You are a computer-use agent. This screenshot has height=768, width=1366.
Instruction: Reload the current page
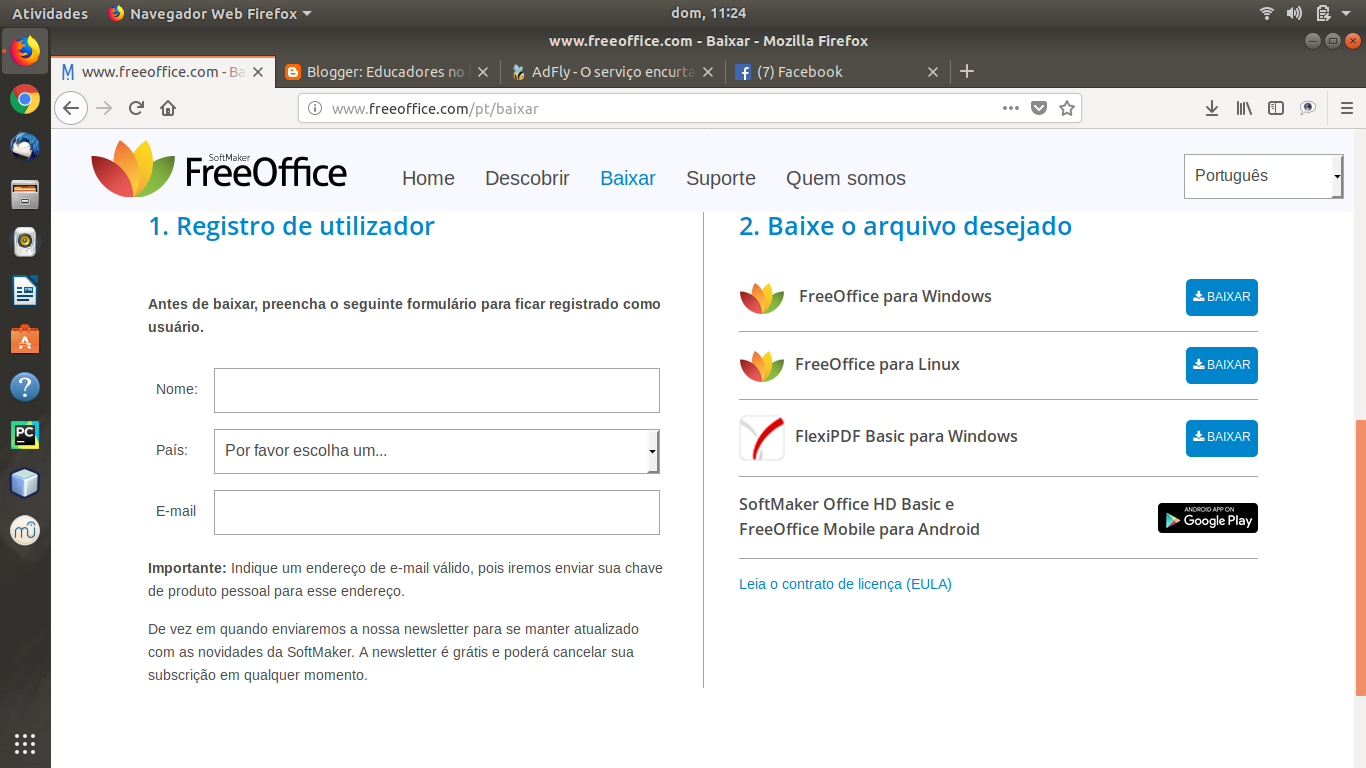pyautogui.click(x=136, y=108)
